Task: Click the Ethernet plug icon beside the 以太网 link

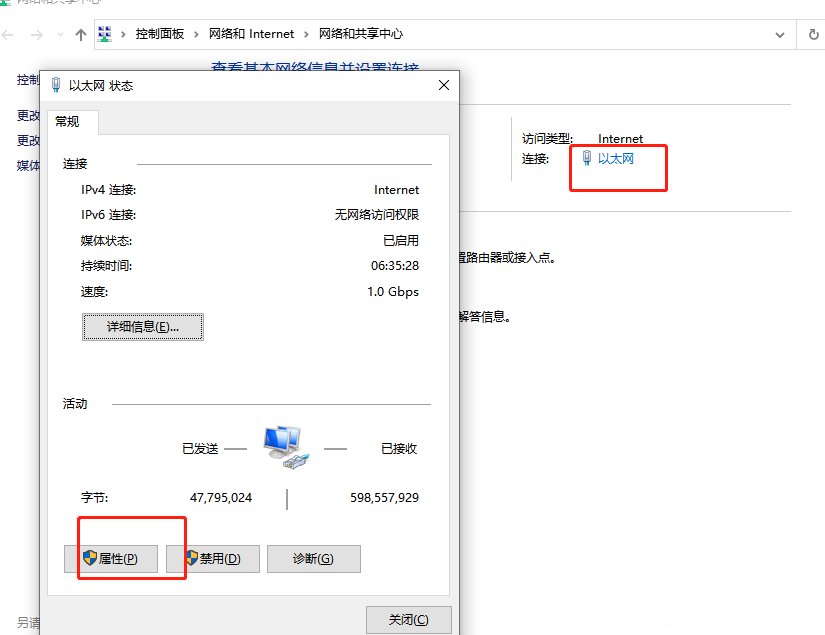Action: click(x=587, y=158)
